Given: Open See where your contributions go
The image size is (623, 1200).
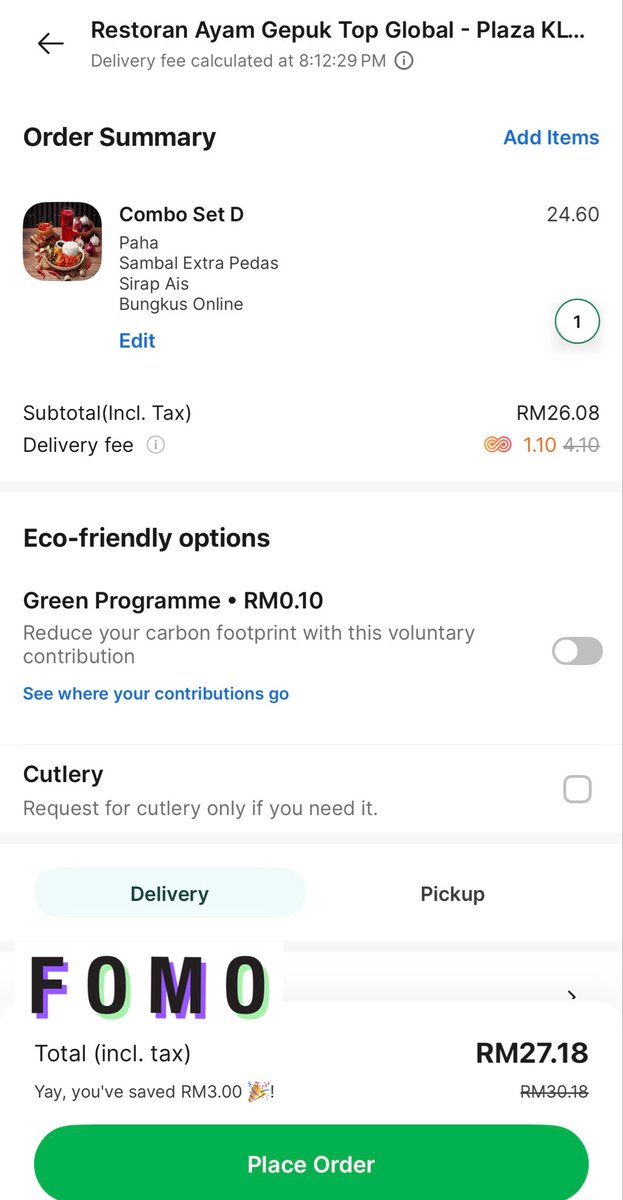Looking at the screenshot, I should [x=156, y=694].
